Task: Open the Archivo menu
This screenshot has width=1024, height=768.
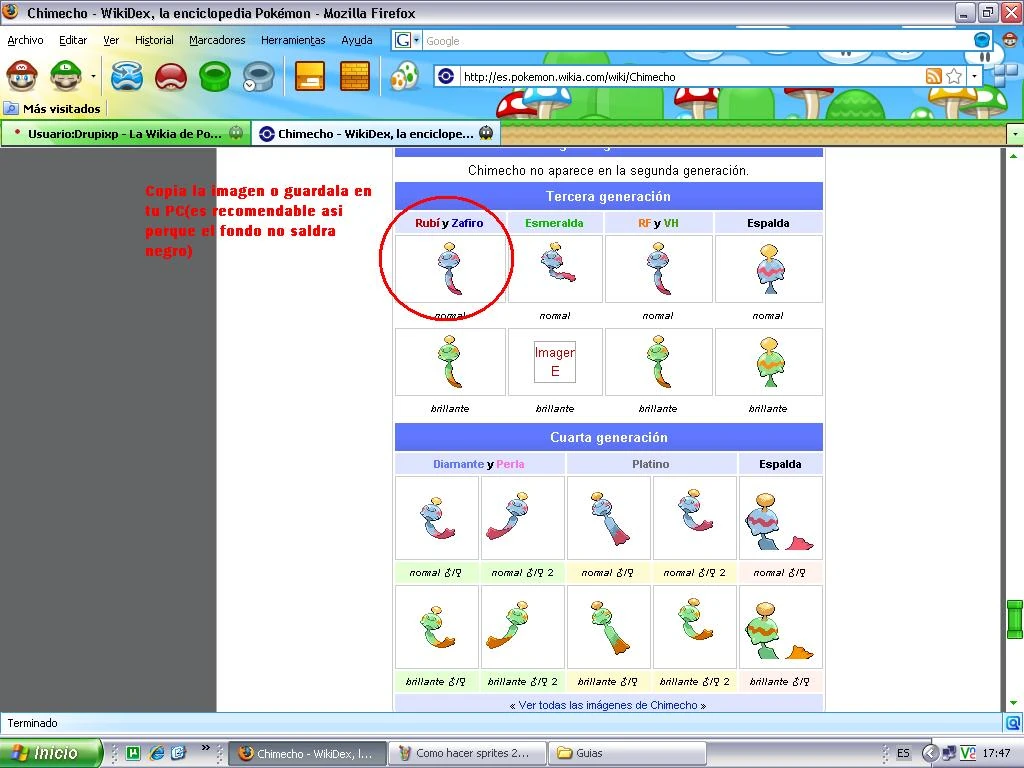Action: [x=25, y=40]
